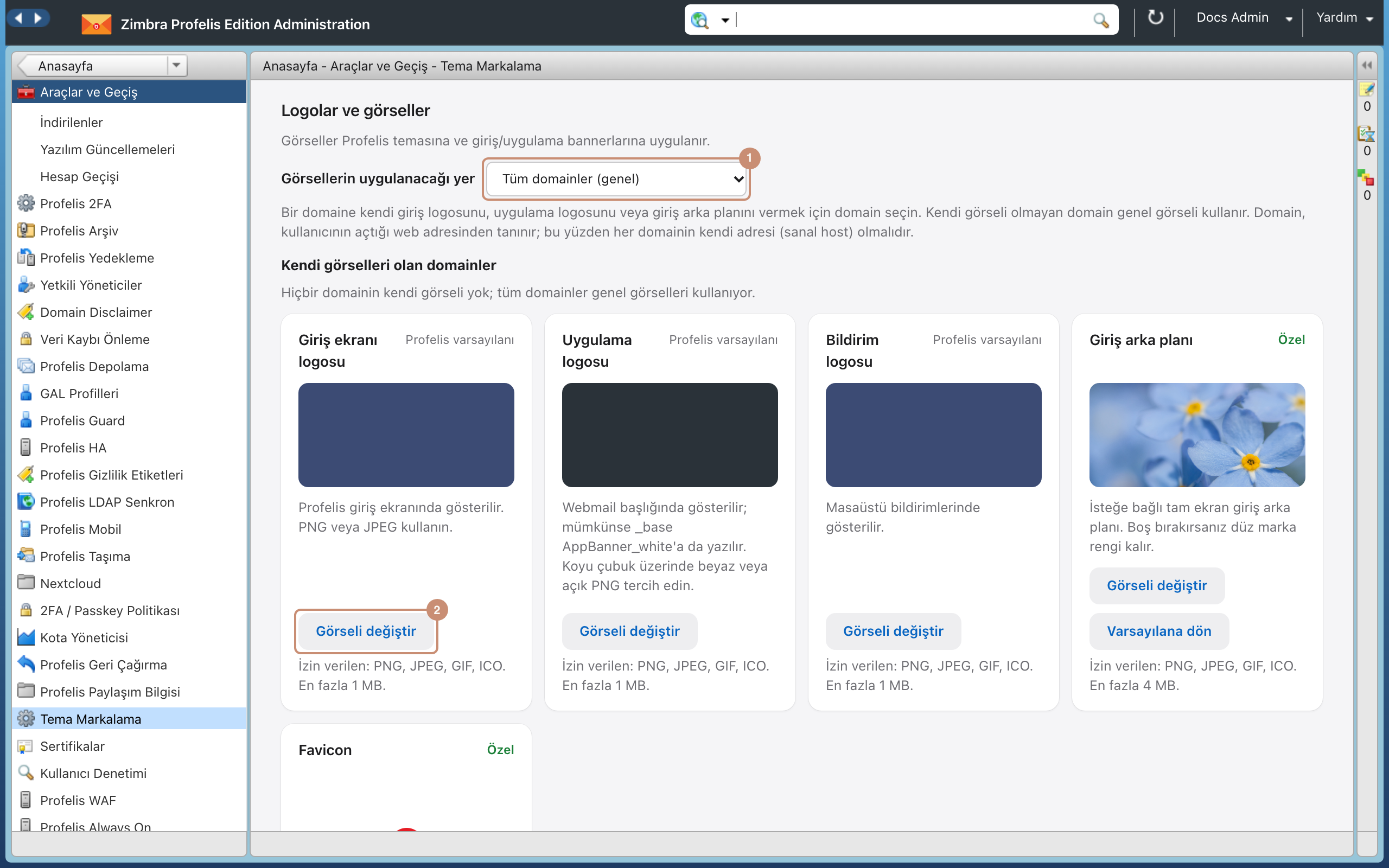Open the Yardım help dropdown
The image size is (1389, 868).
point(1344,18)
